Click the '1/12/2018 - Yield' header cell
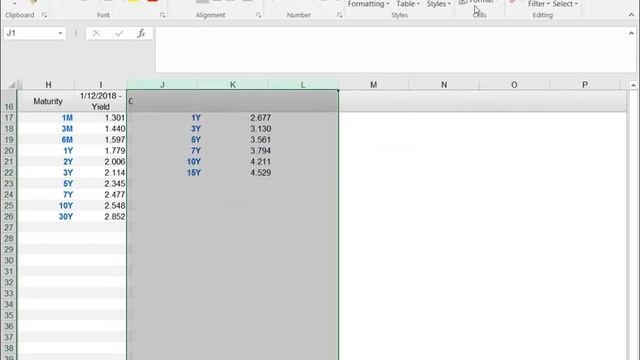The width and height of the screenshot is (640, 360). (100, 101)
